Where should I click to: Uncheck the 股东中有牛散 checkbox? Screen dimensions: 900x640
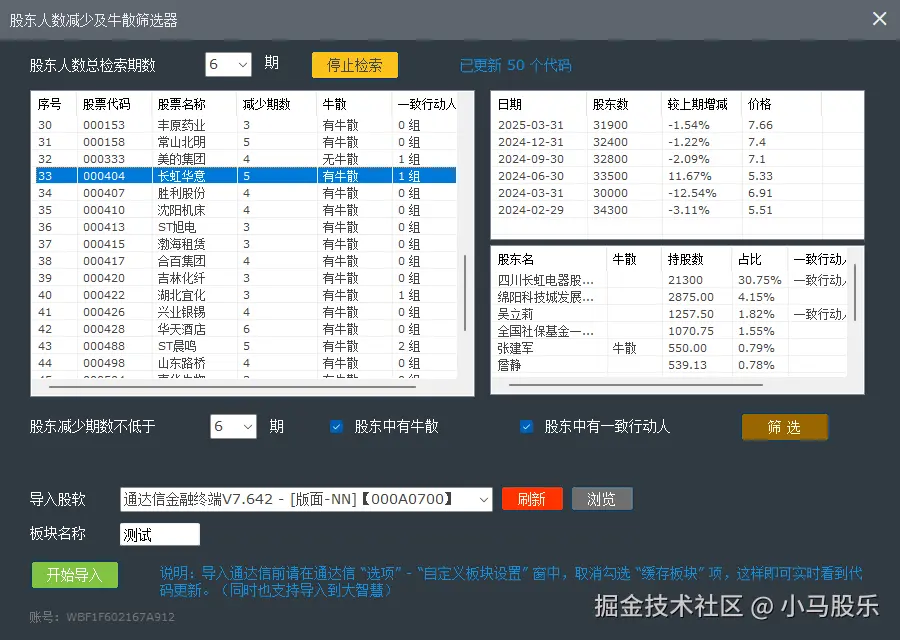click(336, 426)
